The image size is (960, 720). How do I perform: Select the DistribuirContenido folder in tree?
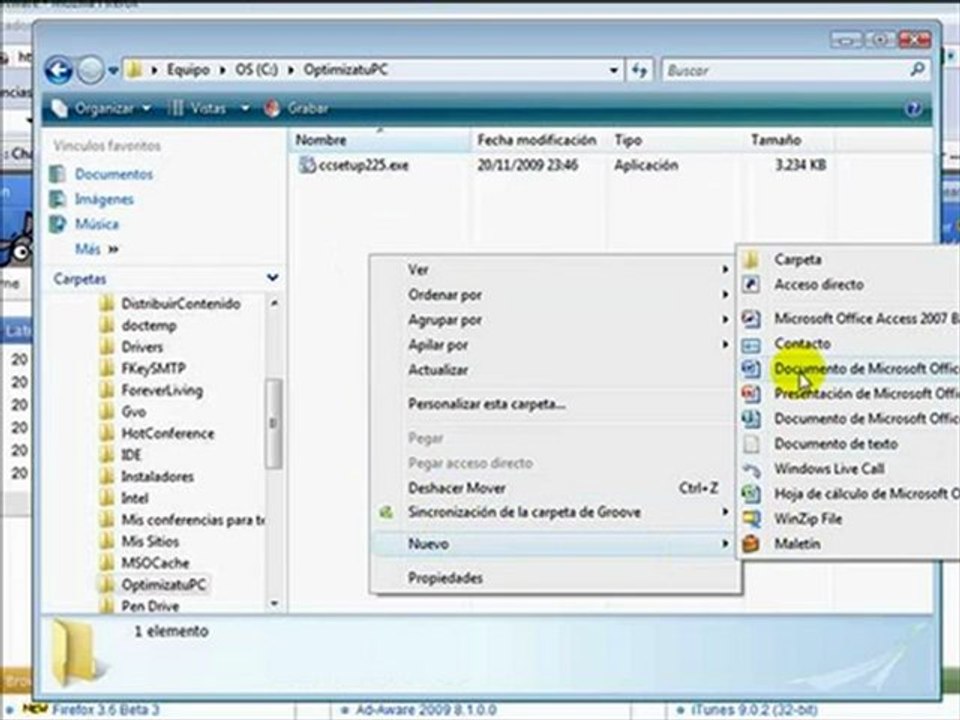(181, 304)
